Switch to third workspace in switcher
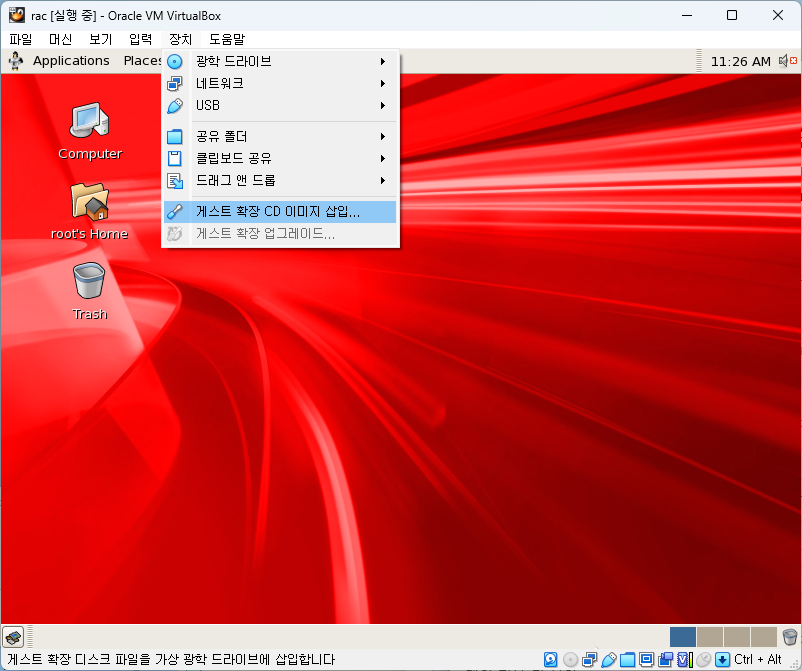802x671 pixels. click(x=737, y=637)
